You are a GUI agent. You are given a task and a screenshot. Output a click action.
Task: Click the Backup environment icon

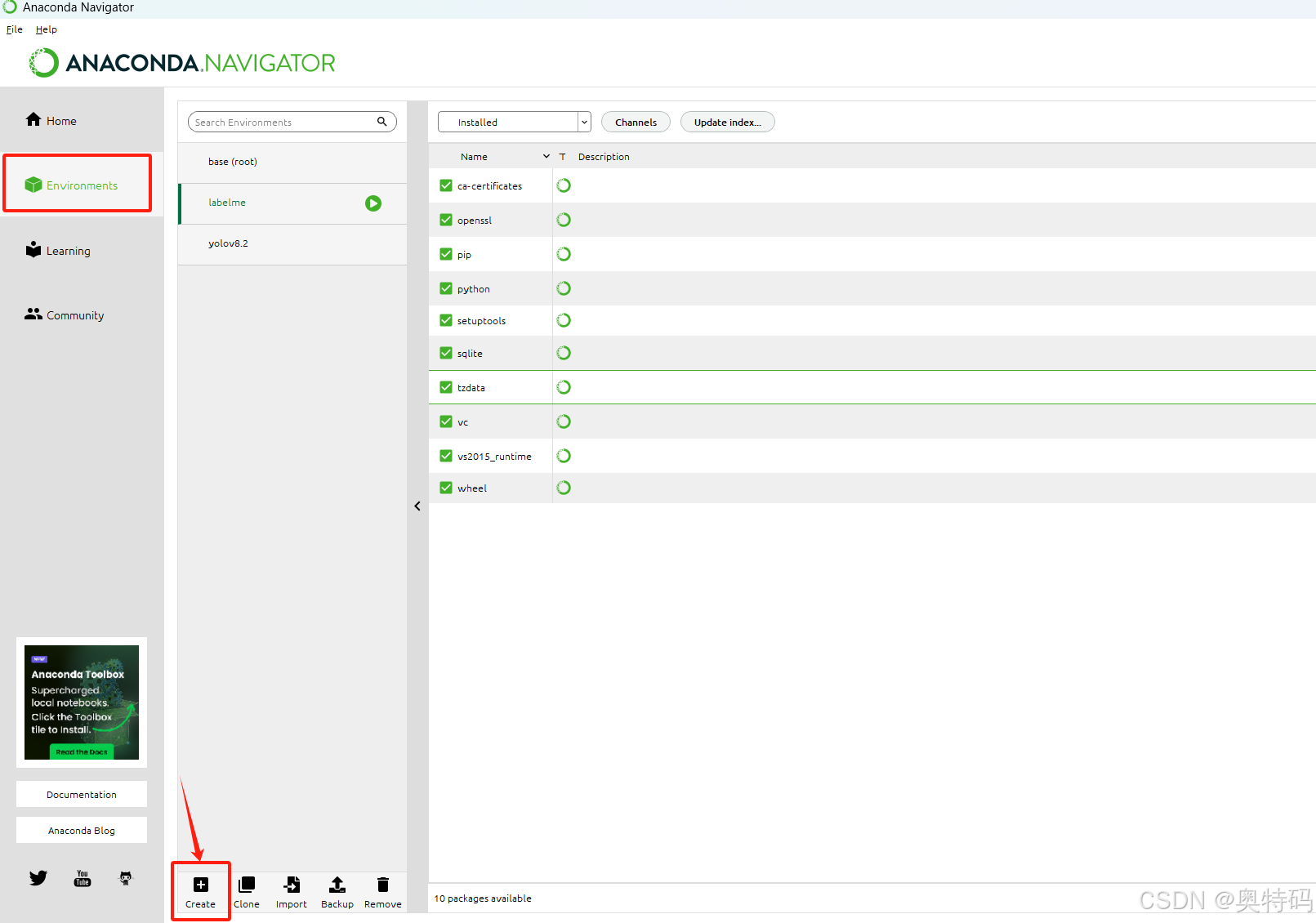pos(337,885)
